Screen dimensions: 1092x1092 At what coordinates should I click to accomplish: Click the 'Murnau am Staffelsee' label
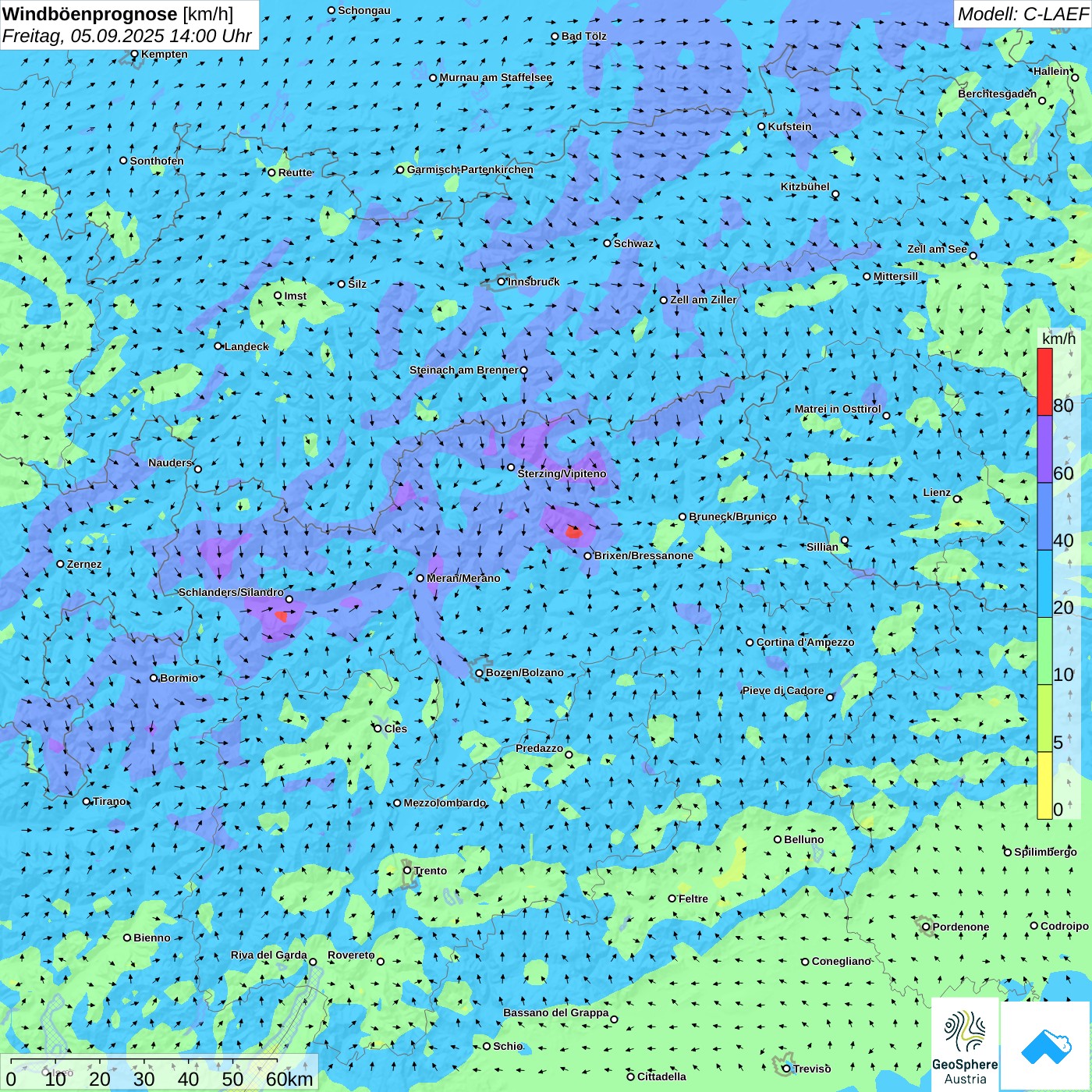[x=495, y=77]
